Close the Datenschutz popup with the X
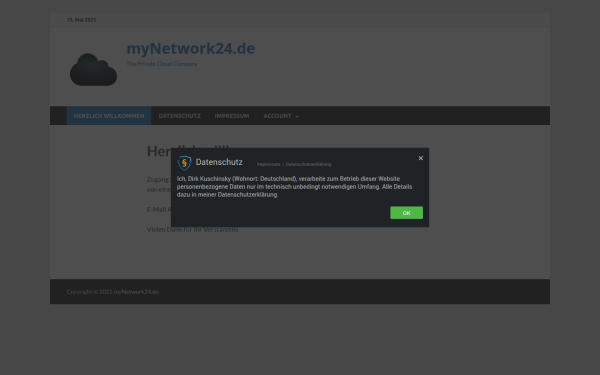The image size is (600, 375). tap(421, 158)
